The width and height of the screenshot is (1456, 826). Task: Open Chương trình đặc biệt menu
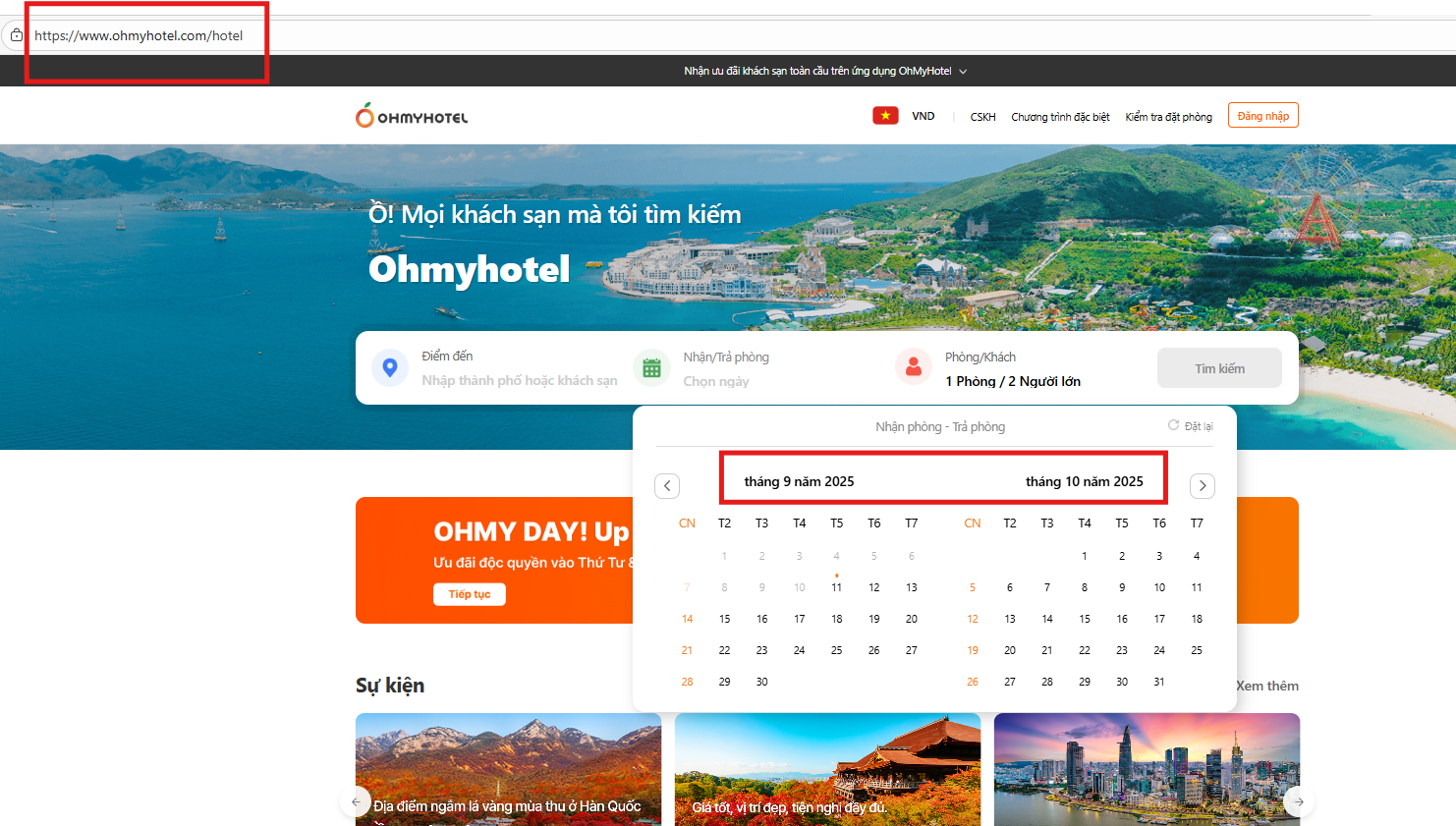point(1061,117)
